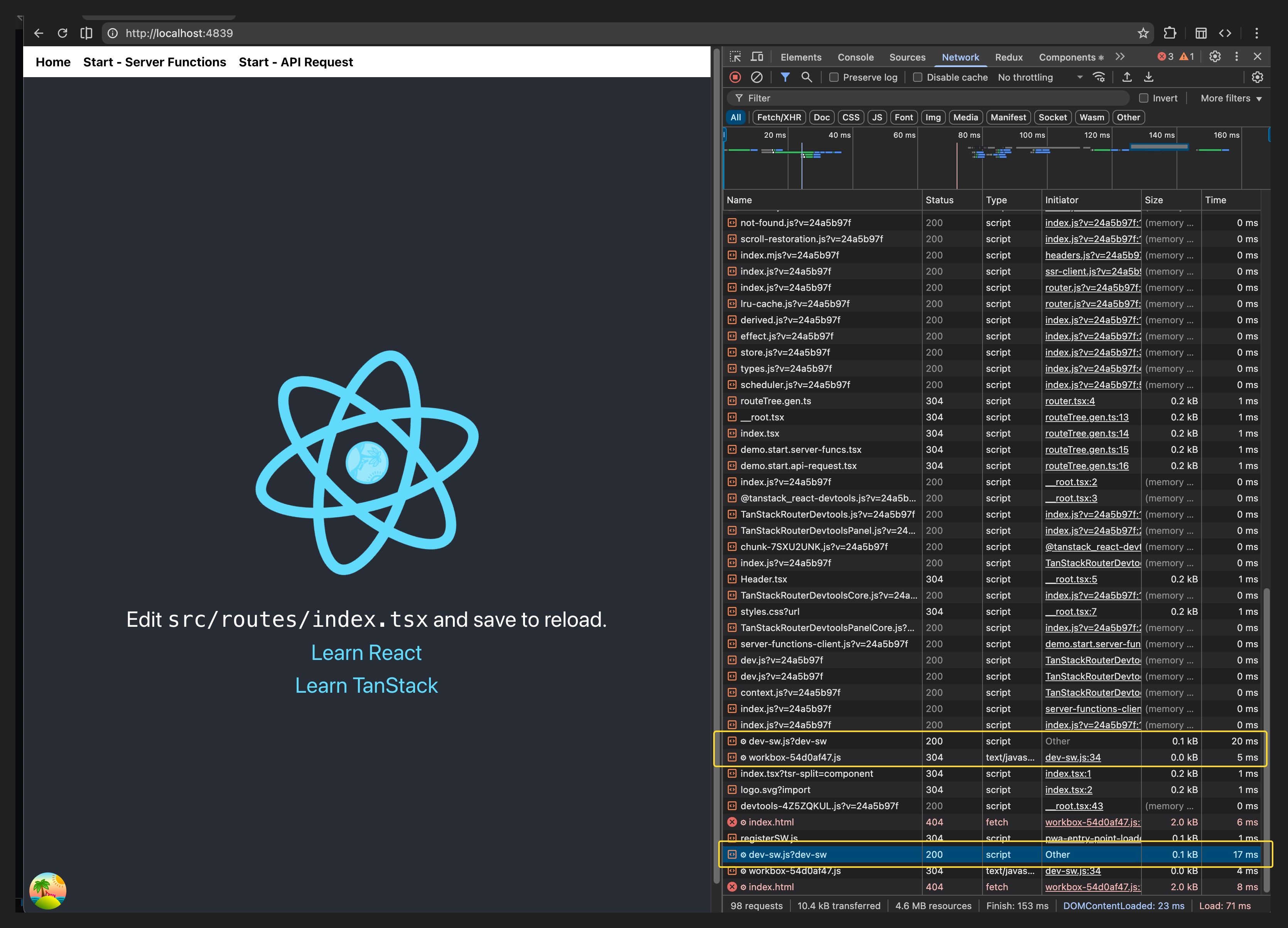Toggle the network filter funnel icon

[x=785, y=77]
